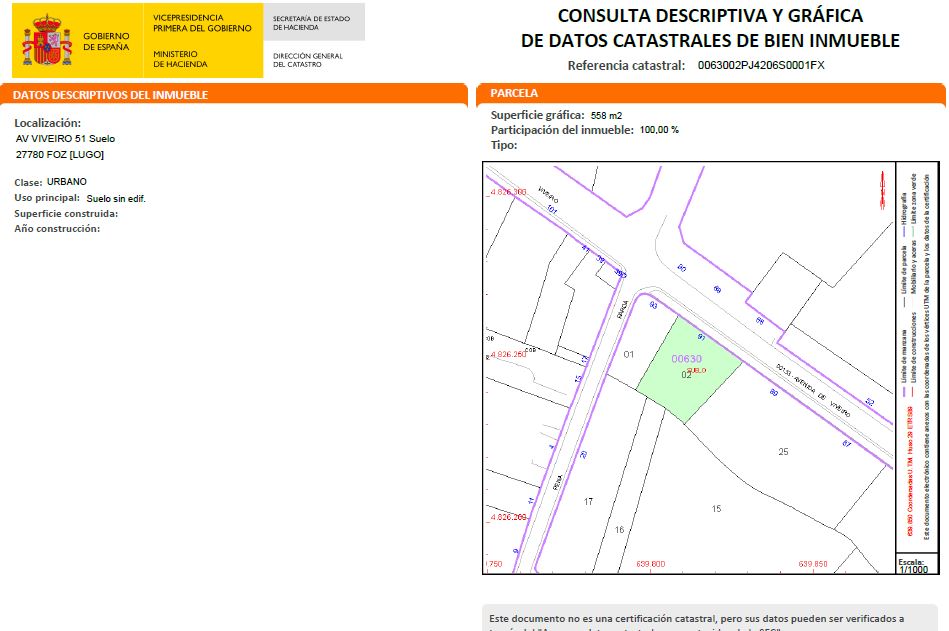Click the Superficie gráfica 558 m2 value

(x=606, y=115)
